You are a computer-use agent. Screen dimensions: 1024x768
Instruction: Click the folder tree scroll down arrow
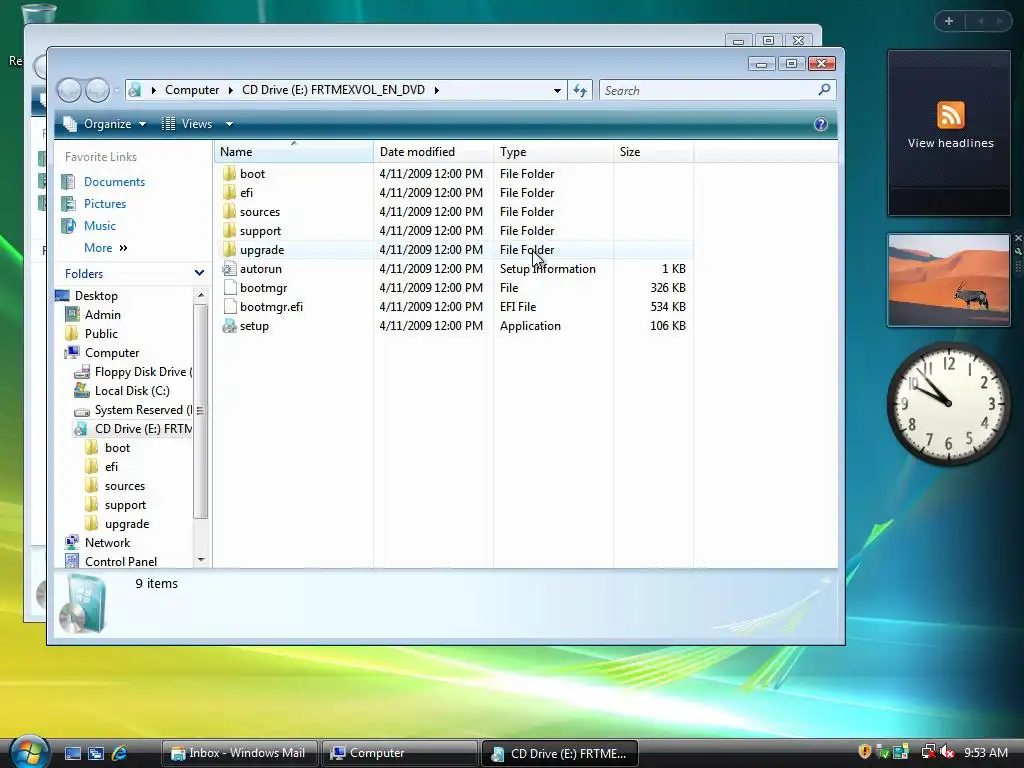click(200, 560)
